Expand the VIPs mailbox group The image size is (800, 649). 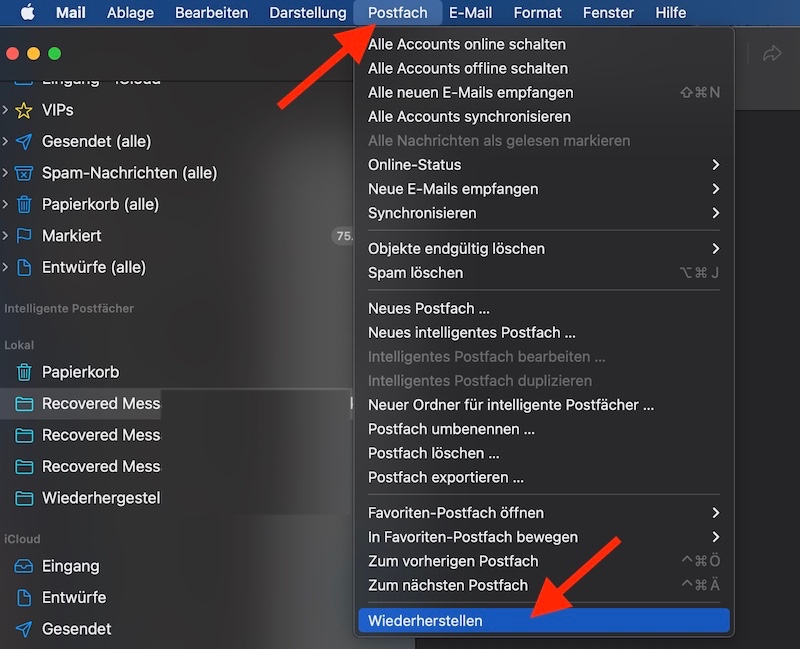tap(6, 110)
